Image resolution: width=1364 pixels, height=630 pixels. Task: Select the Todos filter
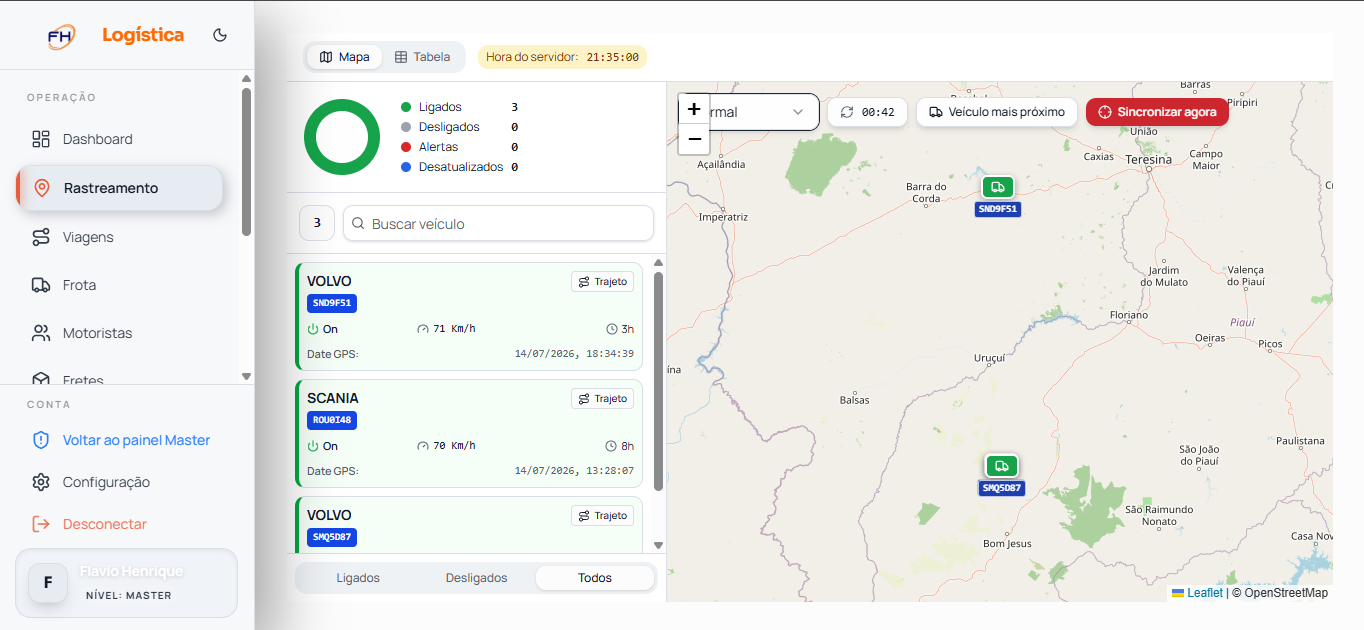(595, 578)
